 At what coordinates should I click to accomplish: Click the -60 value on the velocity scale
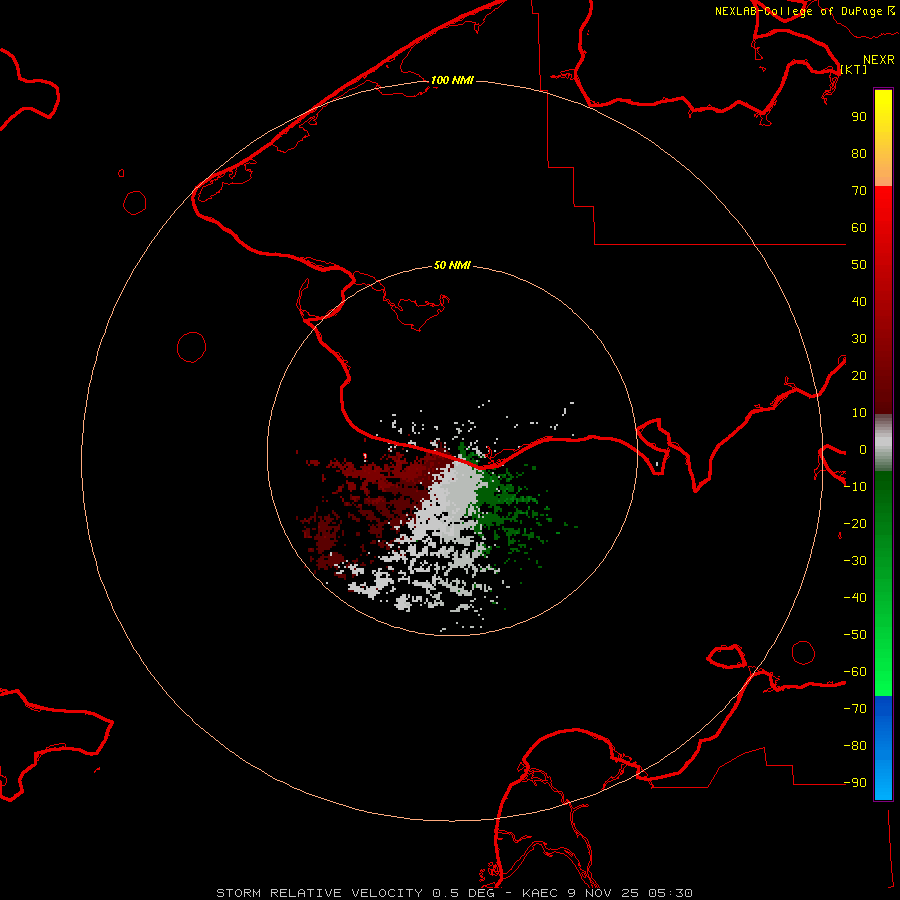click(x=855, y=672)
